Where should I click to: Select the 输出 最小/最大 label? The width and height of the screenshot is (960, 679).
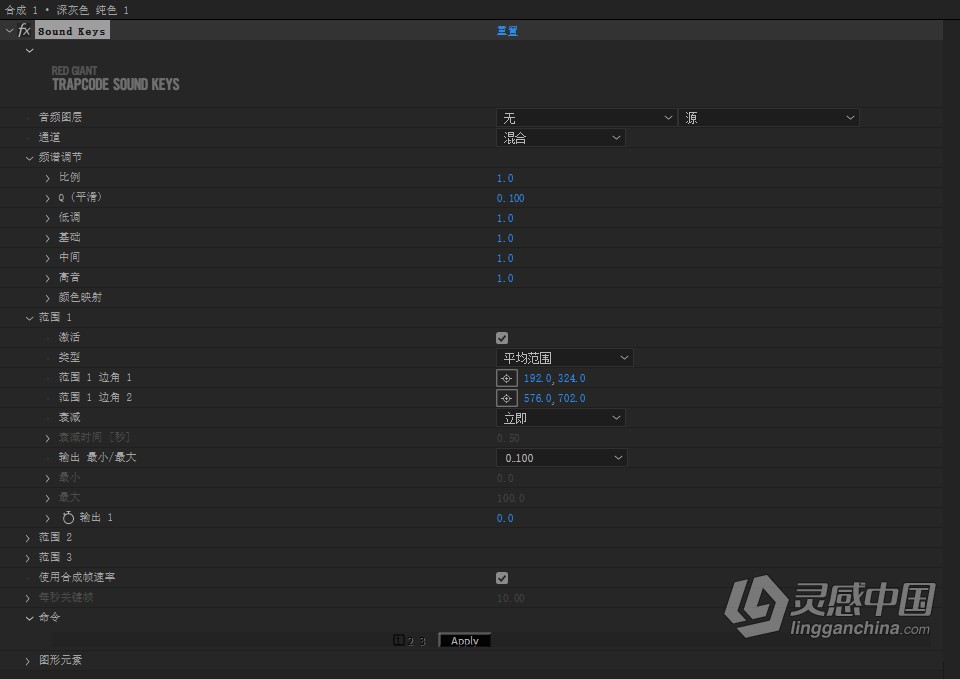[97, 457]
